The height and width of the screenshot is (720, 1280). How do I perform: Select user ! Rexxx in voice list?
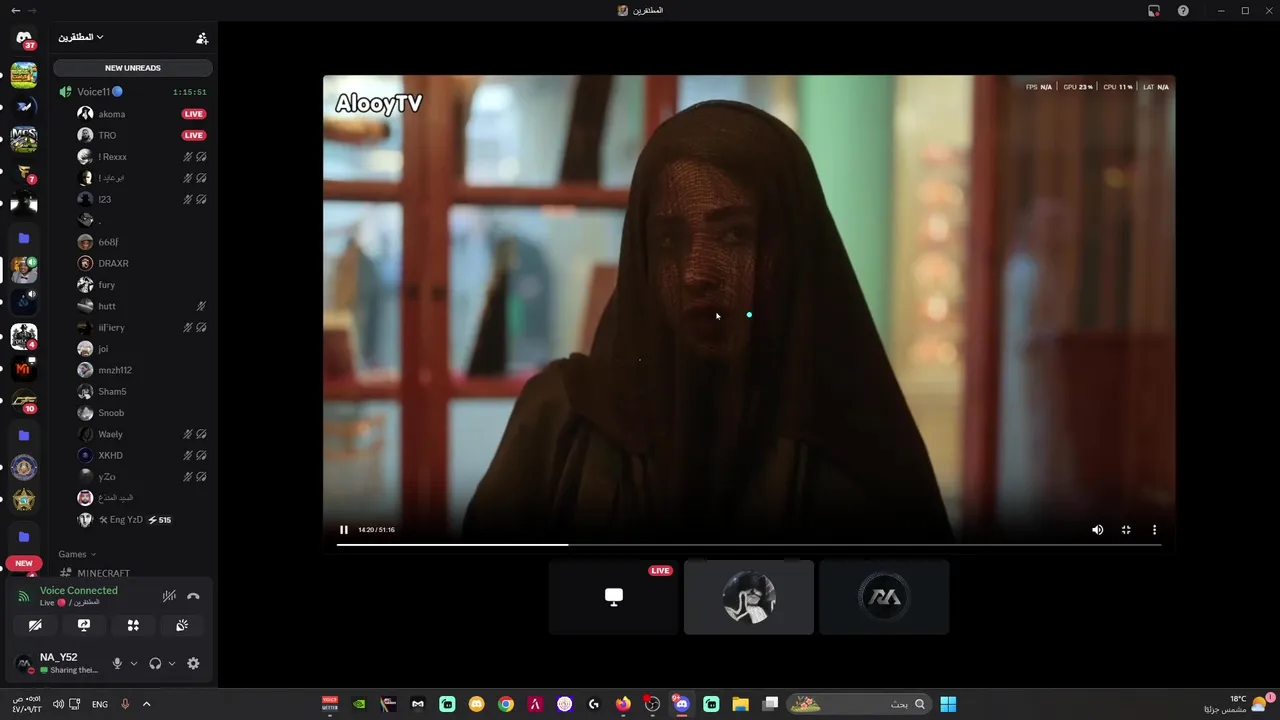[141, 157]
